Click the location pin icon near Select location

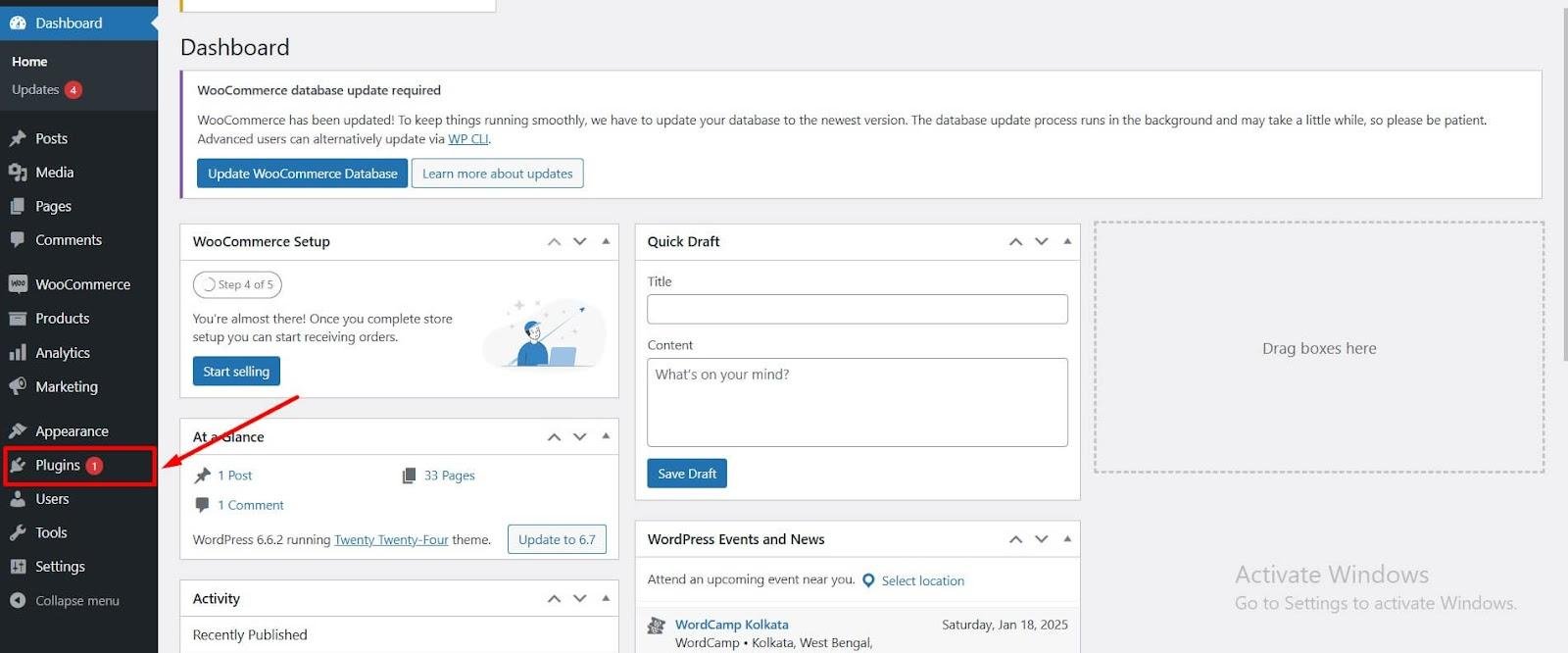[x=868, y=580]
